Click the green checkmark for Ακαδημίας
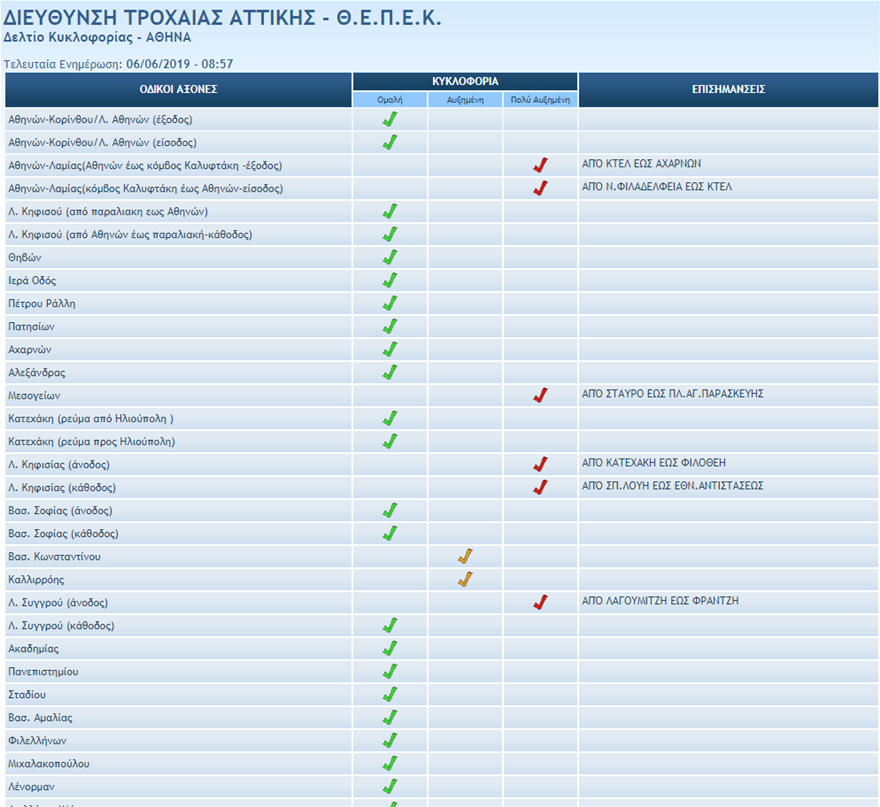 (390, 648)
